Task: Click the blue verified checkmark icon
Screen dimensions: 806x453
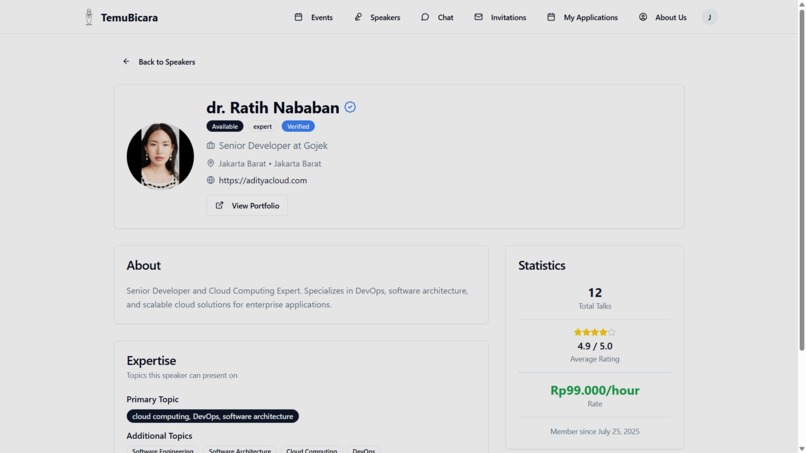Action: pos(350,107)
